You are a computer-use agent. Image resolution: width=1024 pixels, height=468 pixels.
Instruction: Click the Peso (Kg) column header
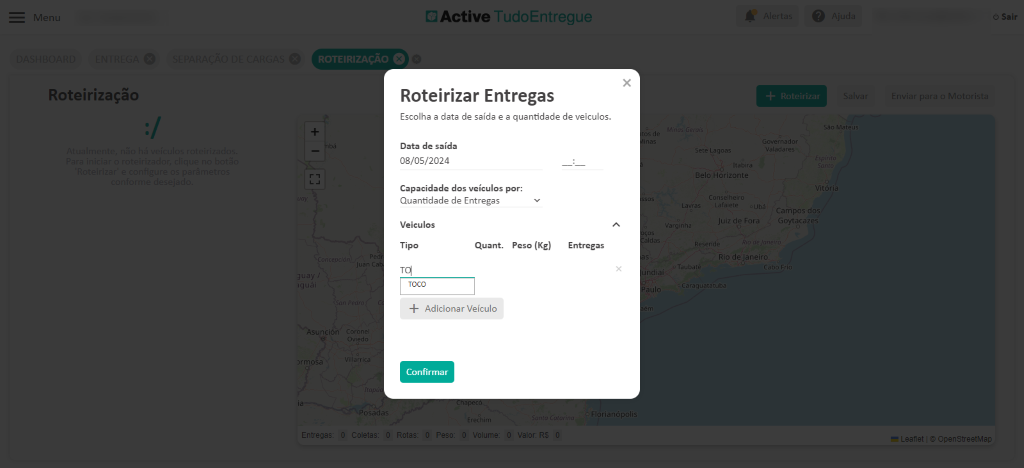532,245
